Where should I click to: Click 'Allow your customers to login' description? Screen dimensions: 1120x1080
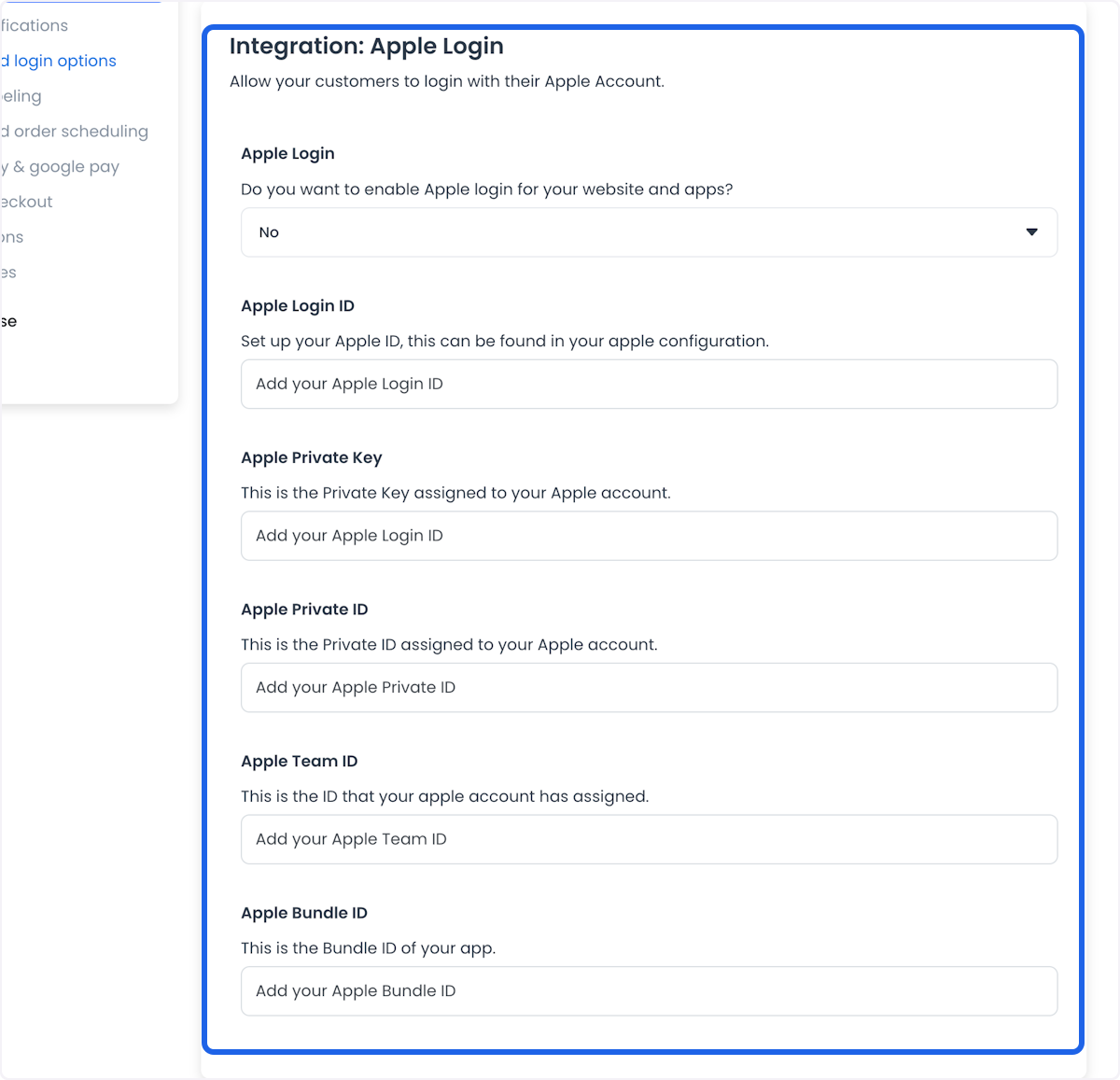[x=447, y=81]
